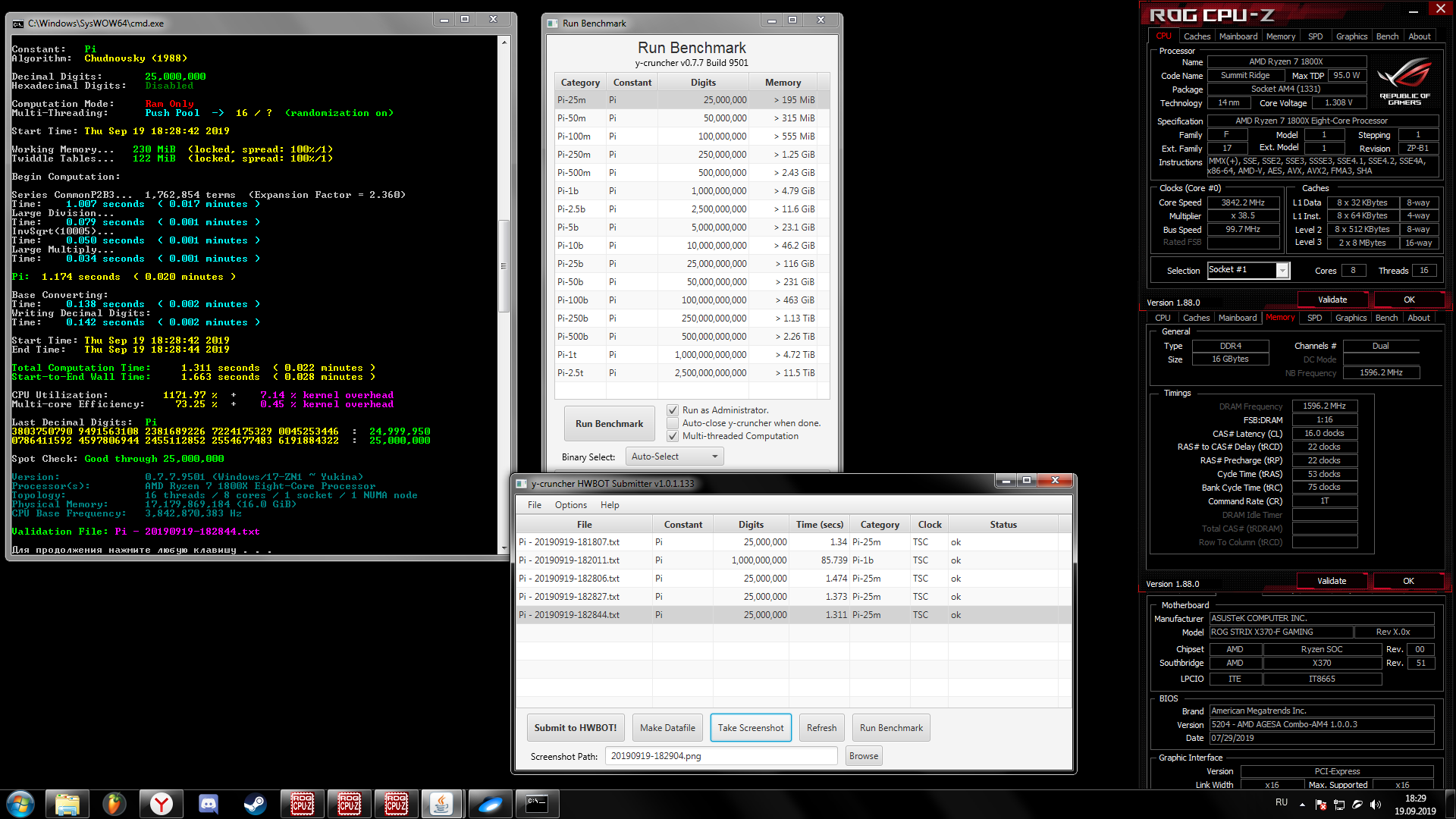Maximize the cmd.exe window
The width and height of the screenshot is (1456, 819).
pyautogui.click(x=465, y=19)
